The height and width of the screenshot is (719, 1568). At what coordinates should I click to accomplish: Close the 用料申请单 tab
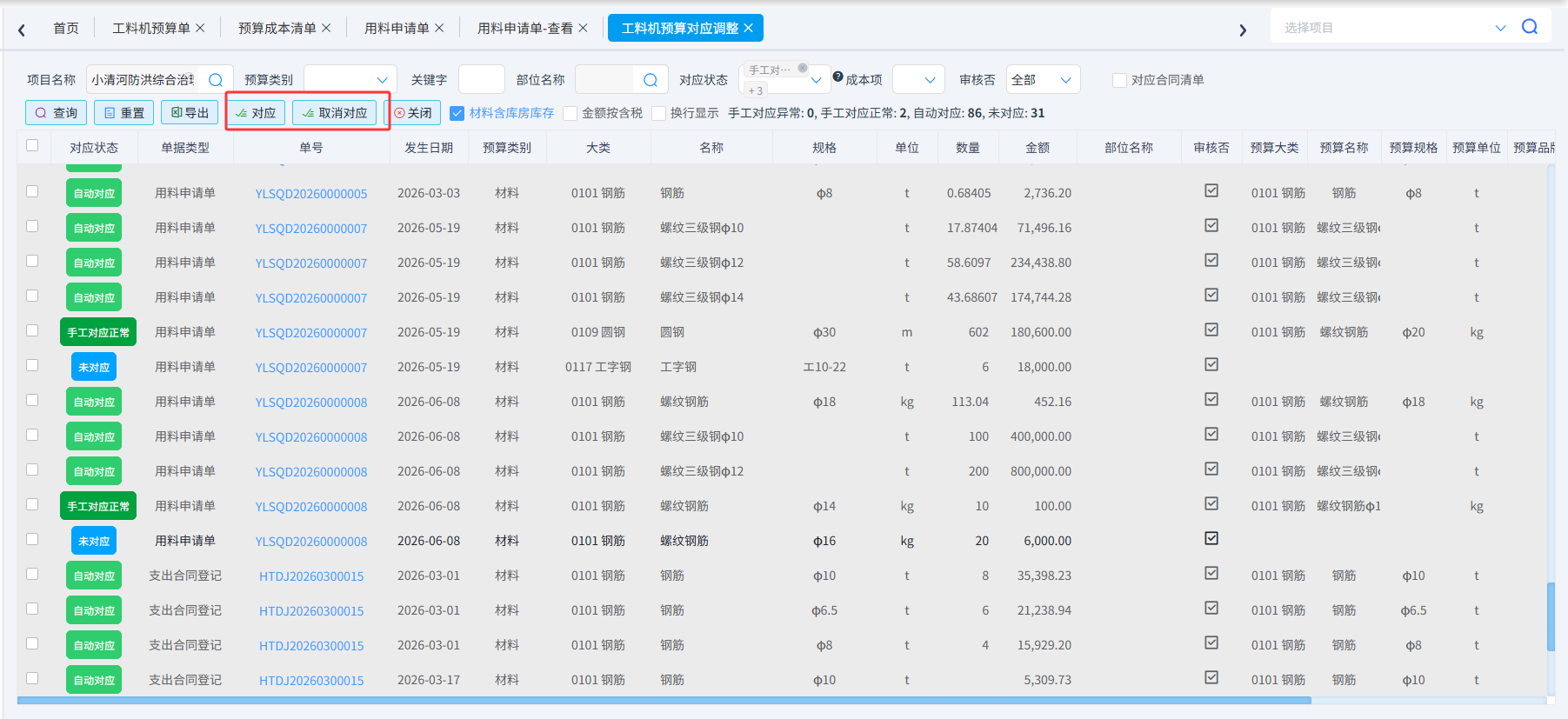[439, 28]
